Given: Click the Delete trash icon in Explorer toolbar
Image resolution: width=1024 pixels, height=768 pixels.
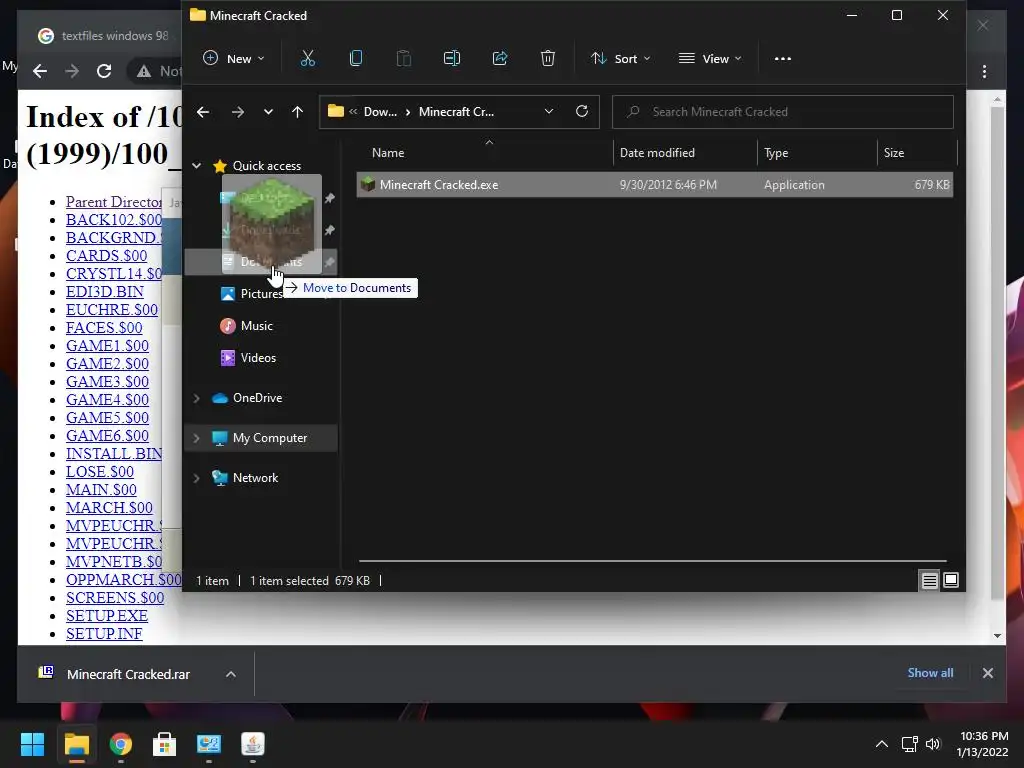Looking at the screenshot, I should click(x=548, y=59).
